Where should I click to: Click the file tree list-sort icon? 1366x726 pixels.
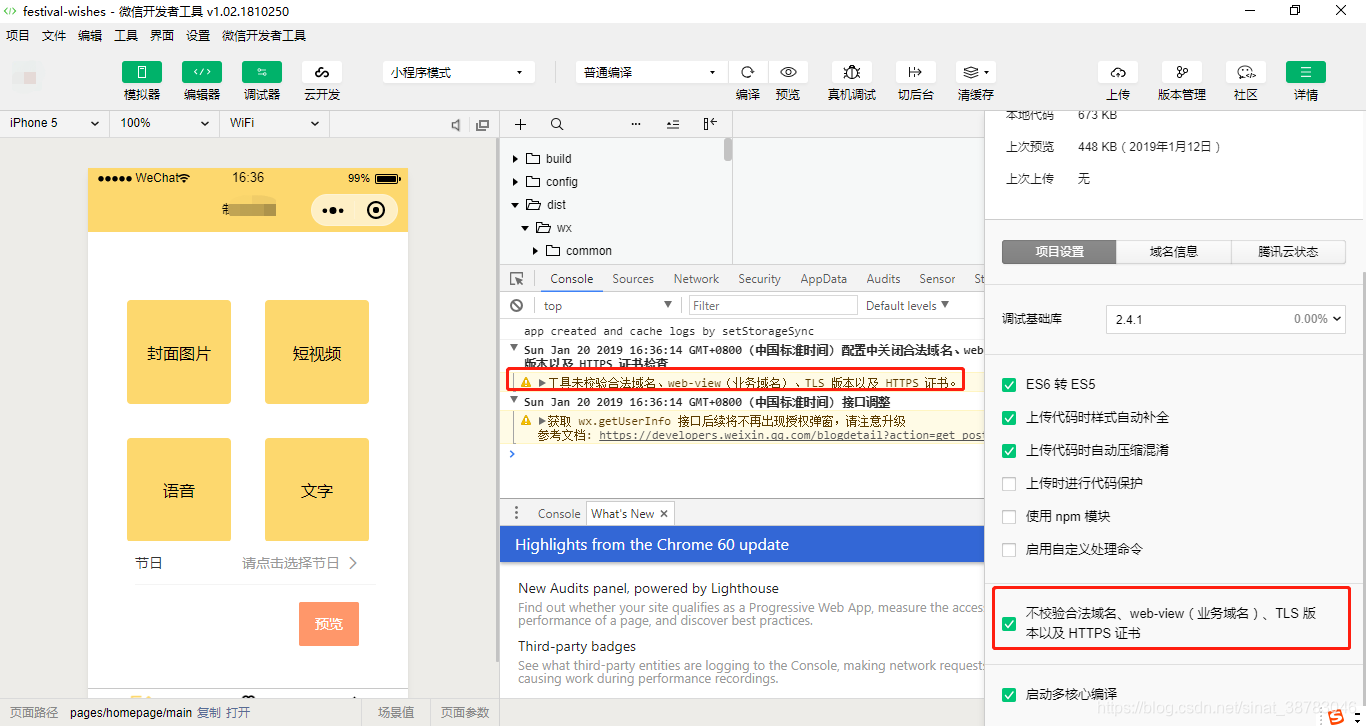(673, 124)
